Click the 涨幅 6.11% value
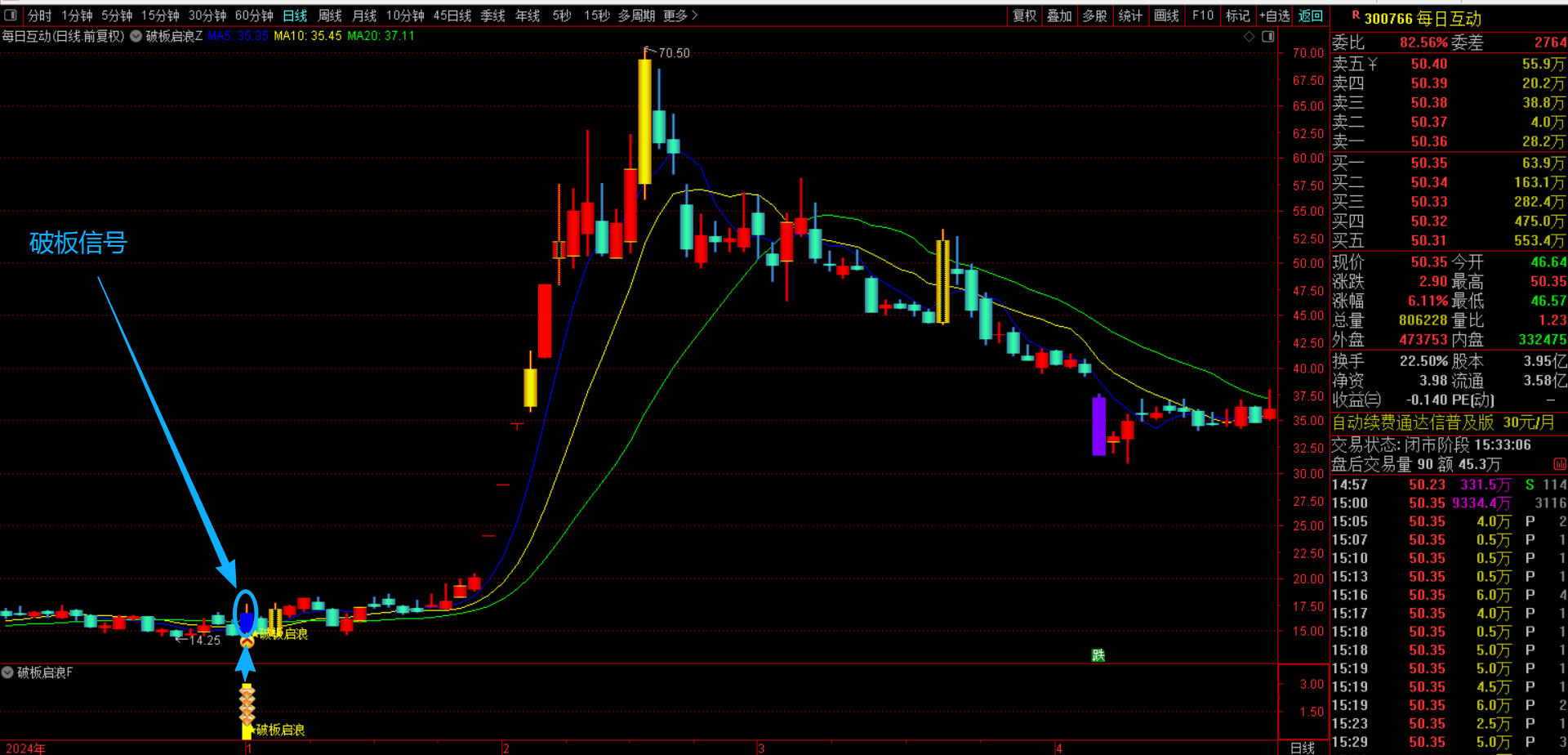Screen dimensions: 1568x755 point(1428,301)
